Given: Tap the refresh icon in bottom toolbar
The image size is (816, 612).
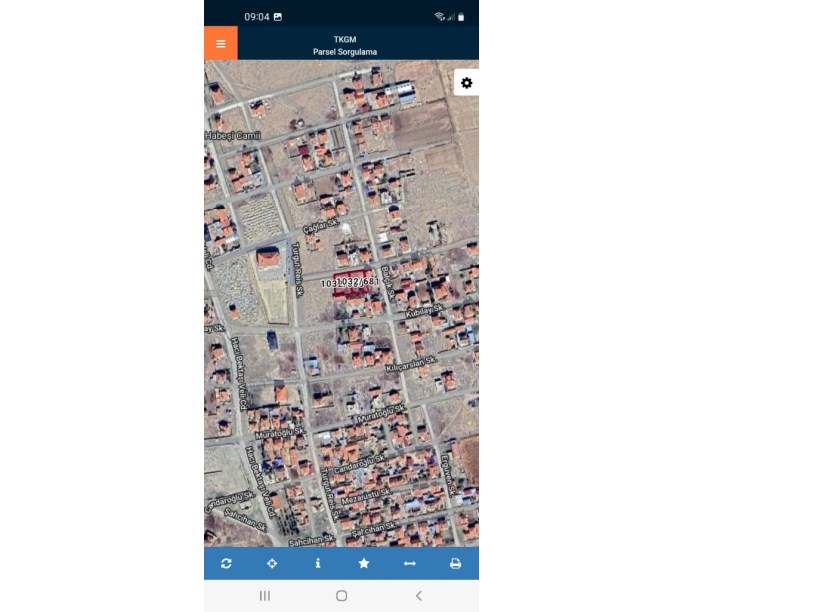Looking at the screenshot, I should click(226, 563).
